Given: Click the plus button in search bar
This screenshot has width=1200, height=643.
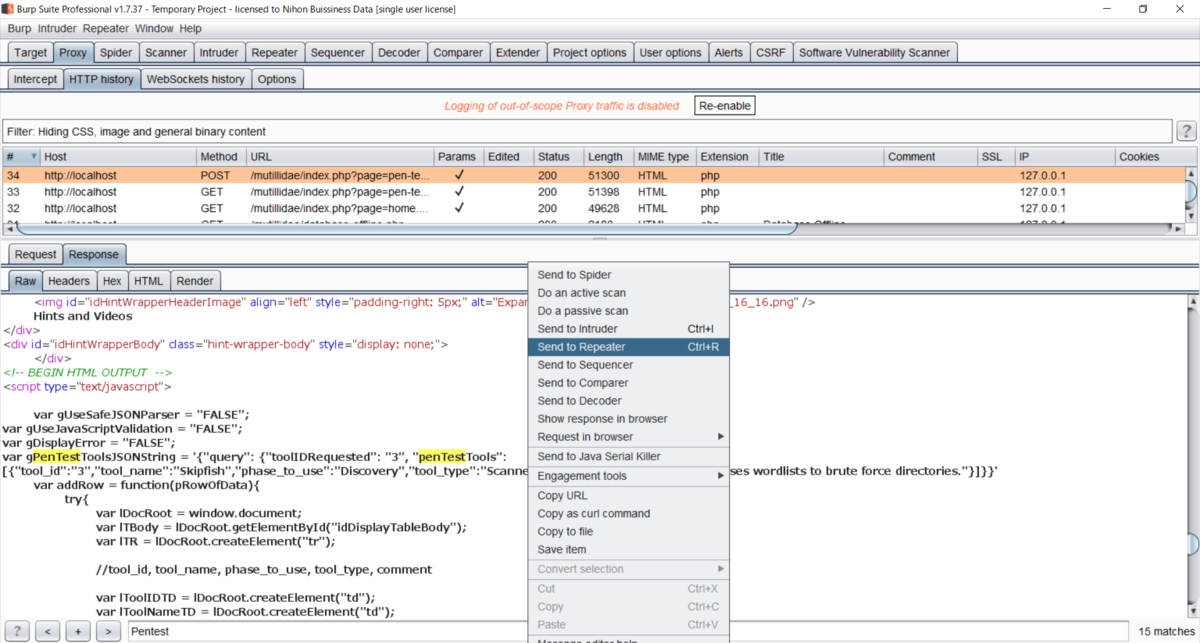Looking at the screenshot, I should click(x=78, y=631).
